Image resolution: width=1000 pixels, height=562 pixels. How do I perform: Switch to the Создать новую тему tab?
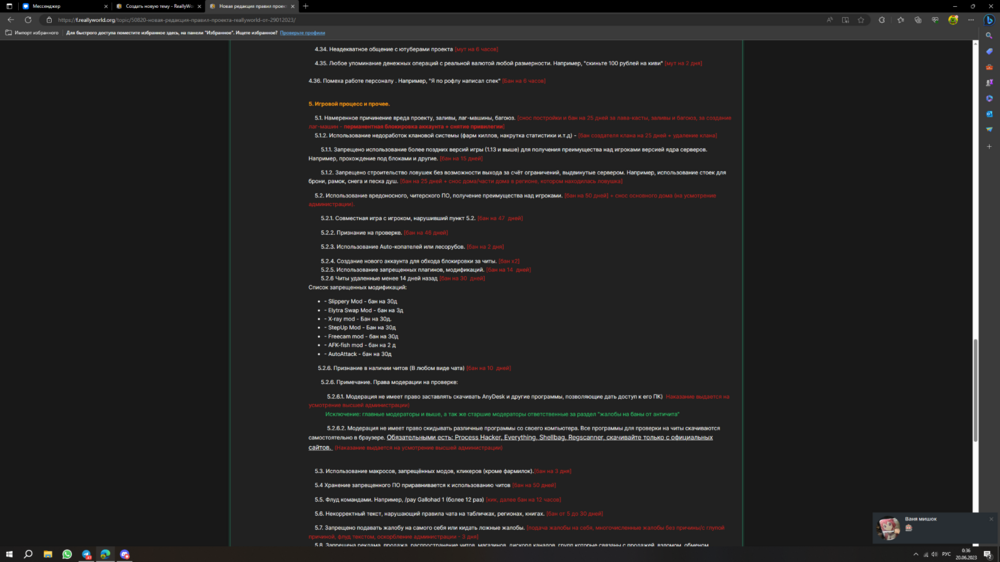coord(158,6)
